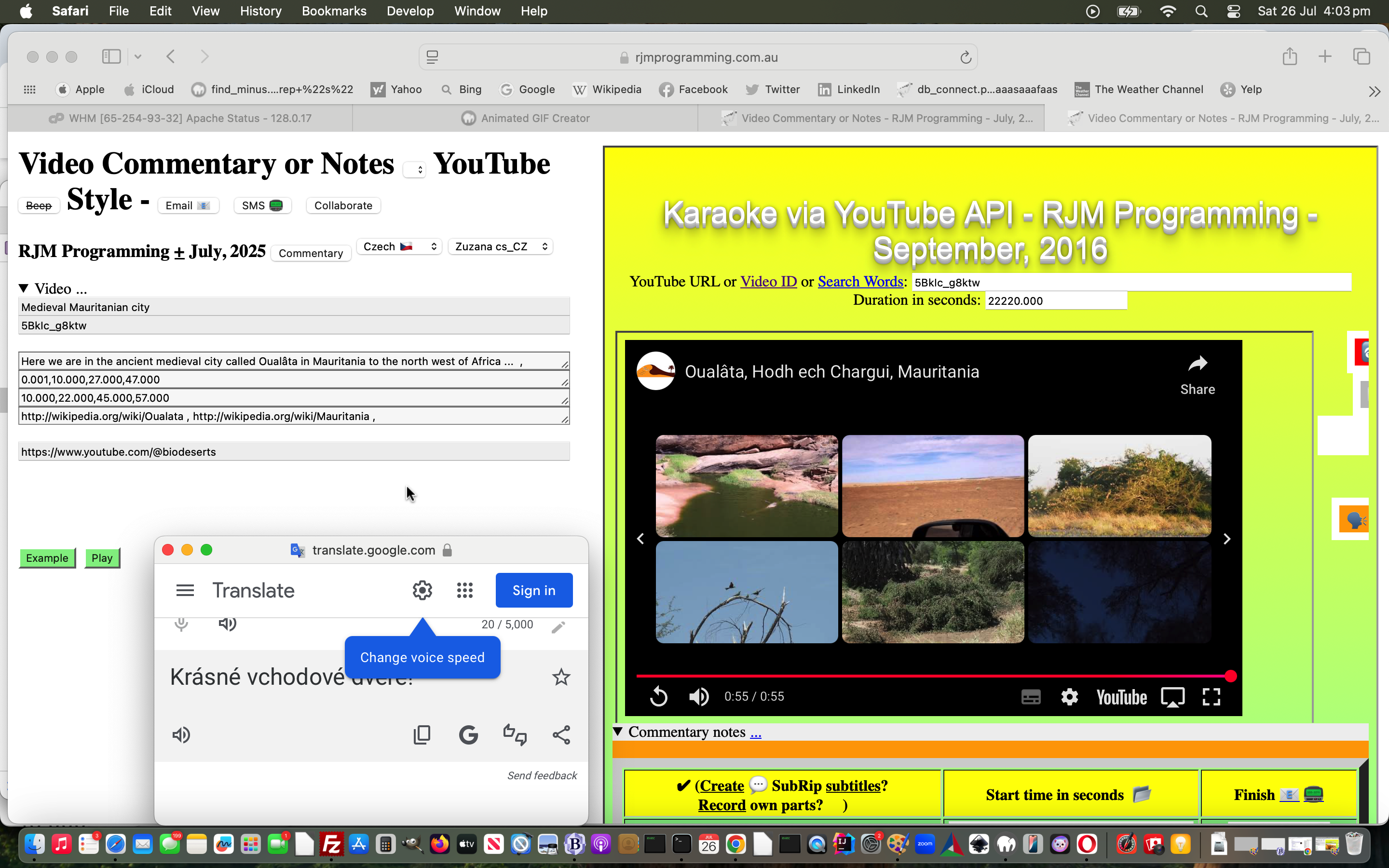1389x868 pixels.
Task: Click the Send feedback link
Action: tap(542, 775)
